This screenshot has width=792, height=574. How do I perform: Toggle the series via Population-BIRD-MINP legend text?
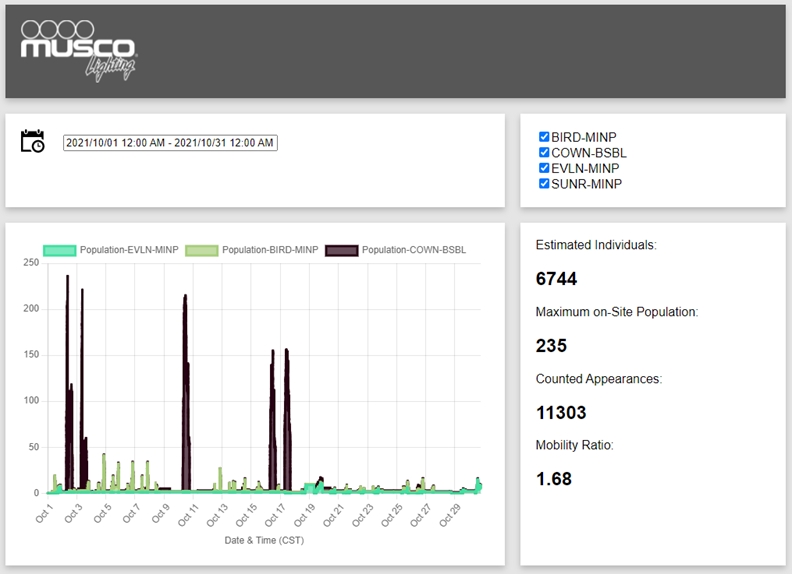(x=269, y=250)
